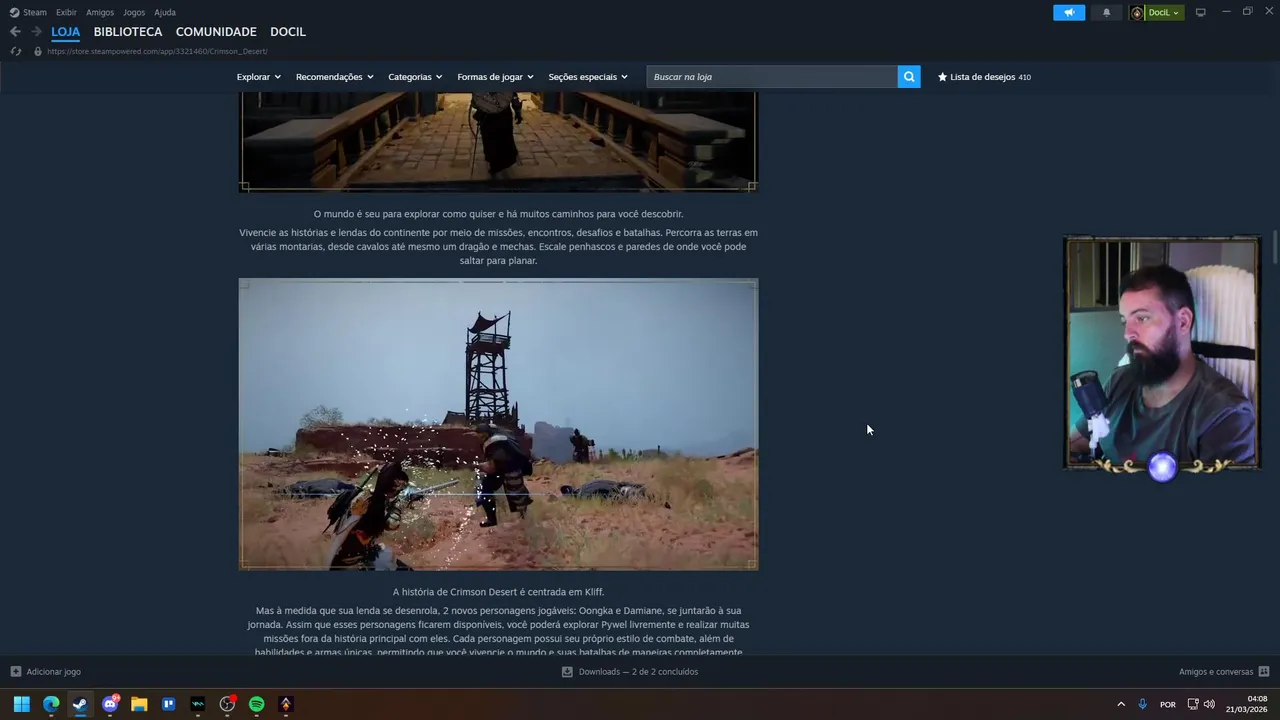Click the page vertical scrollbar
1280x720 pixels.
click(1275, 247)
